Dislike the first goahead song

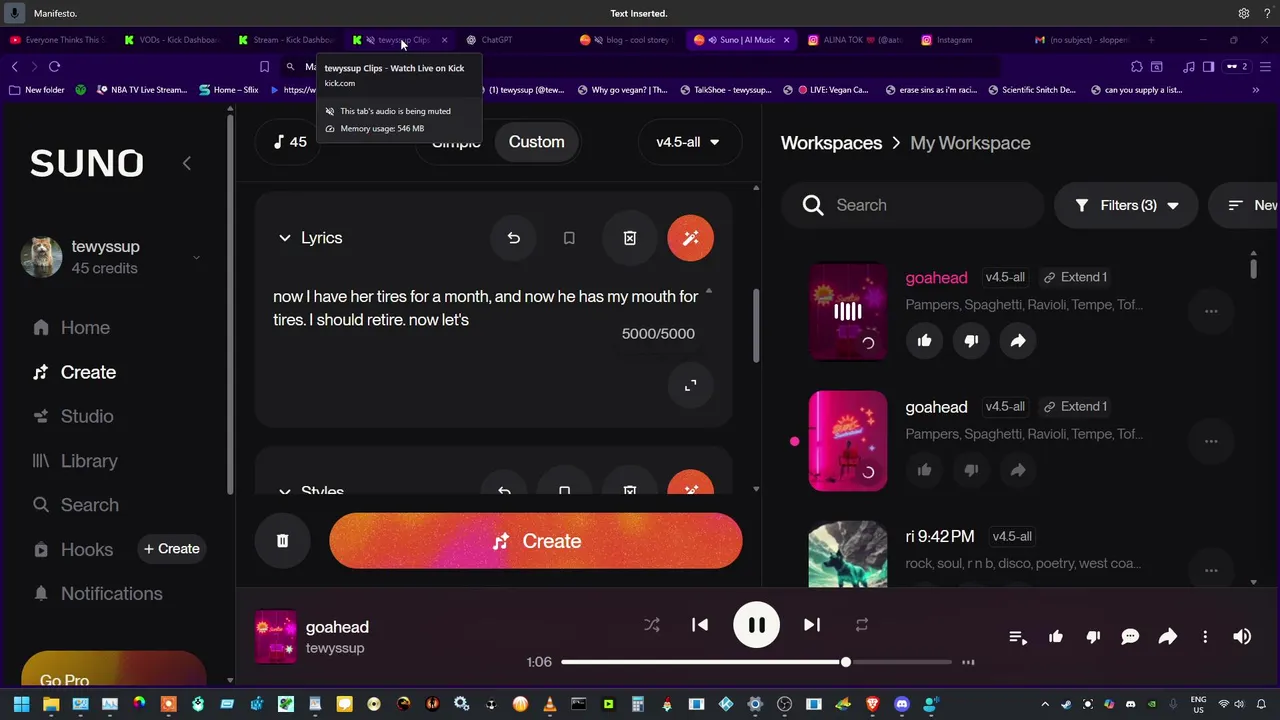[970, 341]
